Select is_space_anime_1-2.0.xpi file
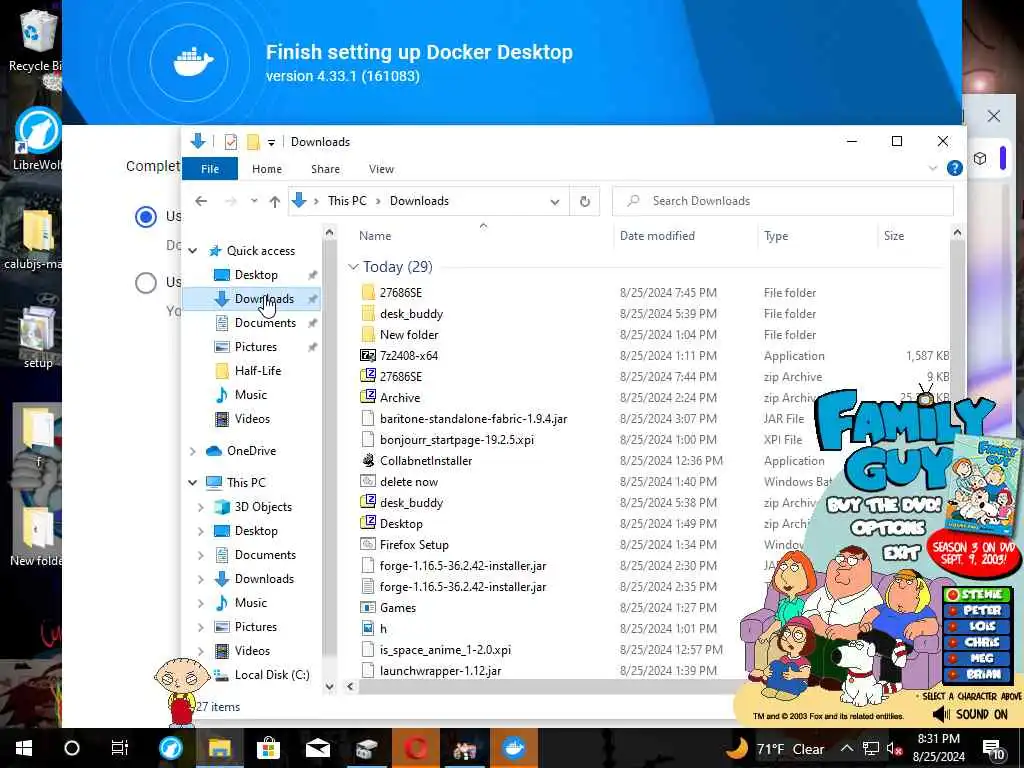 tap(445, 650)
